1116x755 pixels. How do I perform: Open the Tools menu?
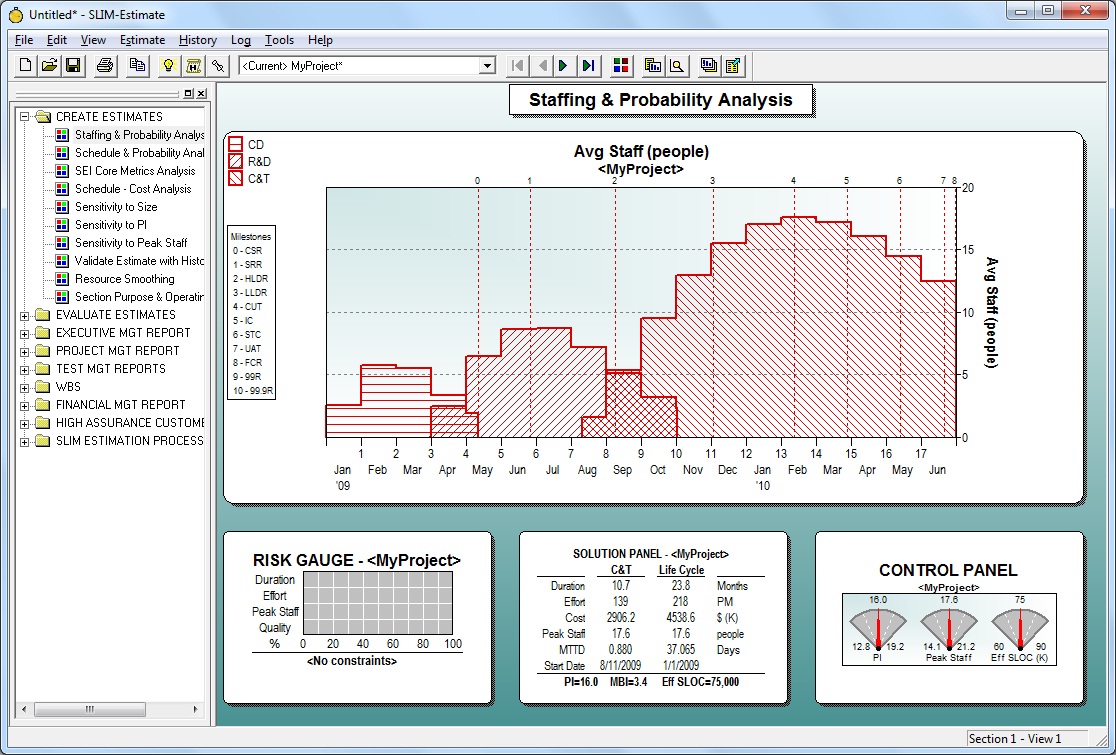pyautogui.click(x=280, y=40)
